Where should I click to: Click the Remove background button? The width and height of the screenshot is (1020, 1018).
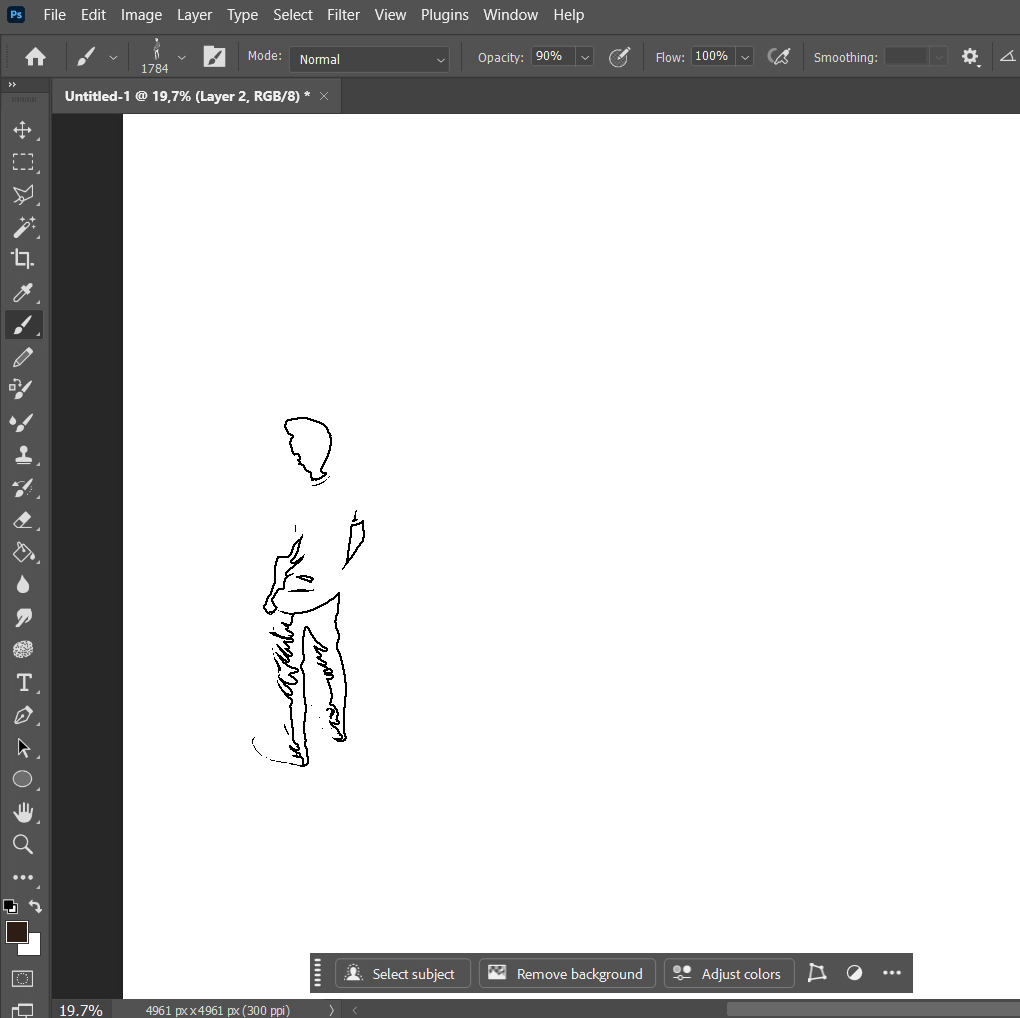[567, 974]
